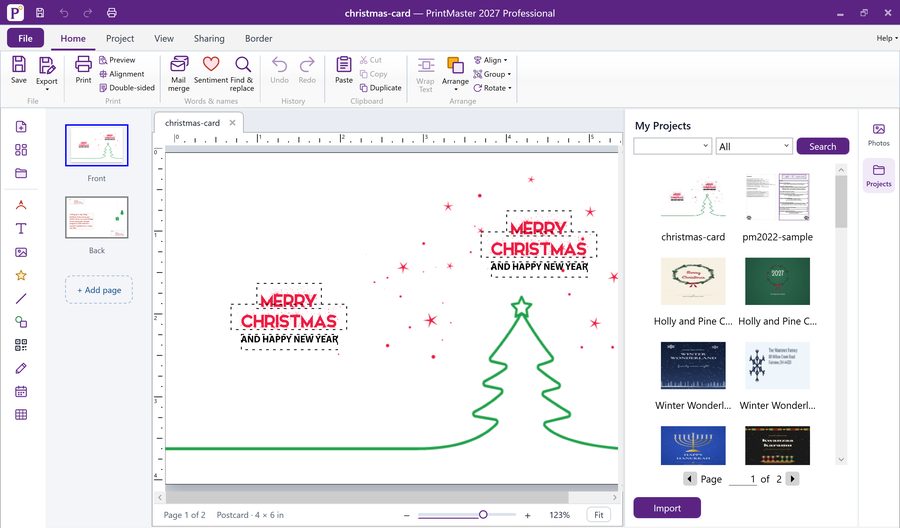The height and width of the screenshot is (528, 900).
Task: Go to next projects page arrow
Action: pyautogui.click(x=792, y=479)
